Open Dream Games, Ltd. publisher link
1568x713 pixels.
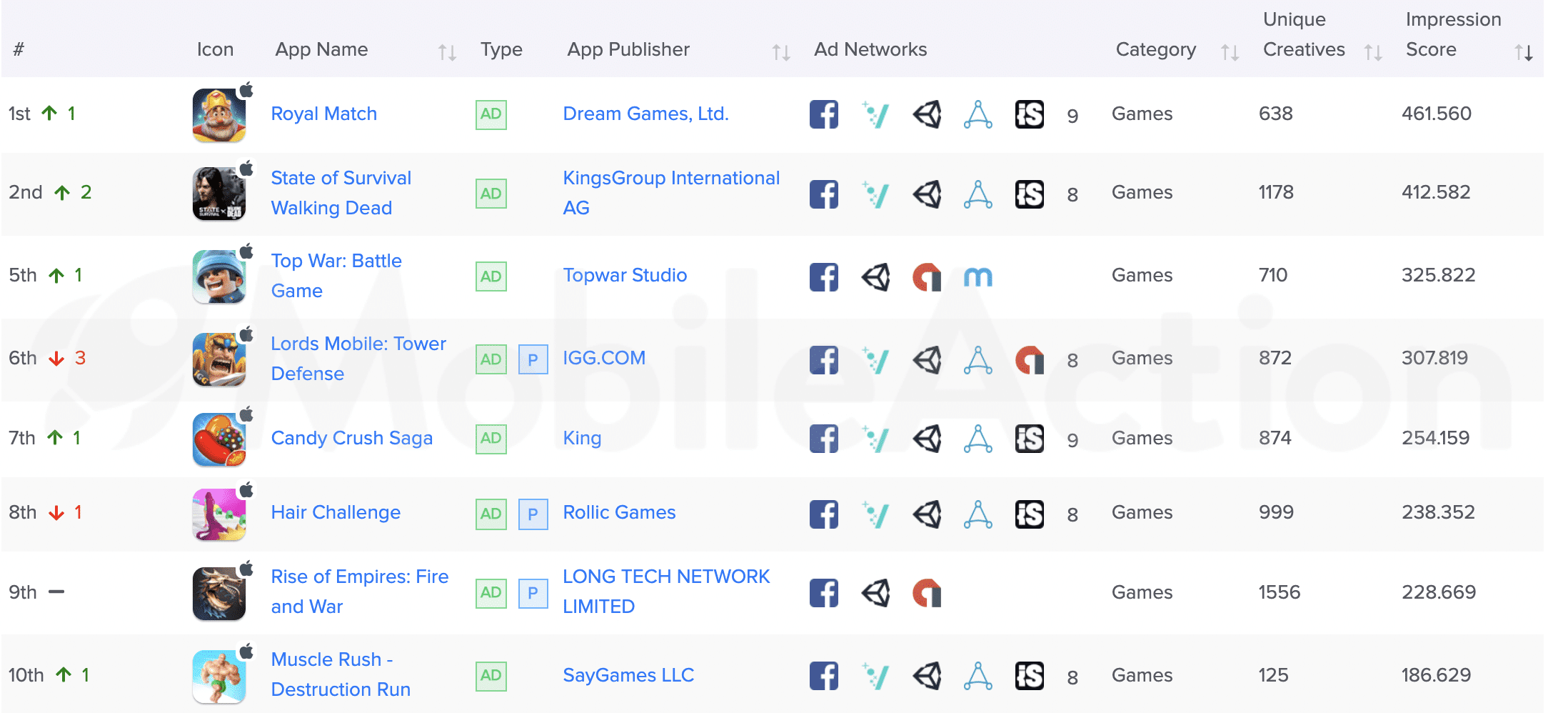click(646, 114)
